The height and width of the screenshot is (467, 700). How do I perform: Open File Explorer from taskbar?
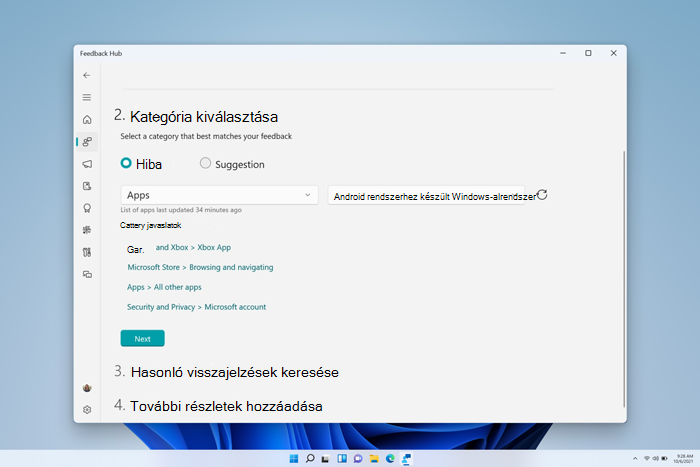(374, 459)
